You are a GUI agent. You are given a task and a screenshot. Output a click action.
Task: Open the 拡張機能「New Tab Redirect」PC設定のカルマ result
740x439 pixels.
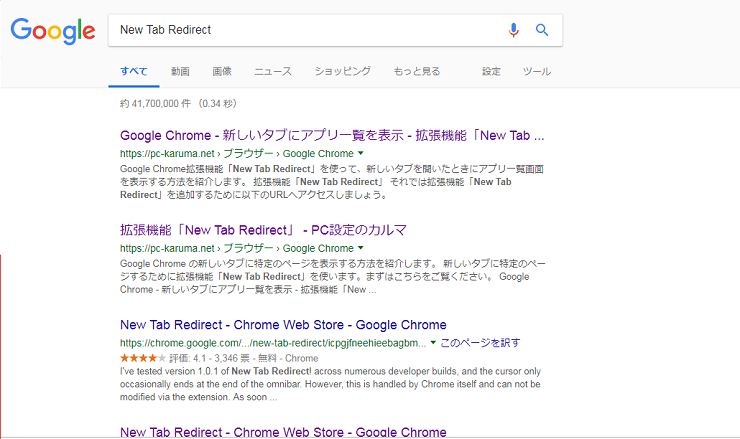coord(263,230)
